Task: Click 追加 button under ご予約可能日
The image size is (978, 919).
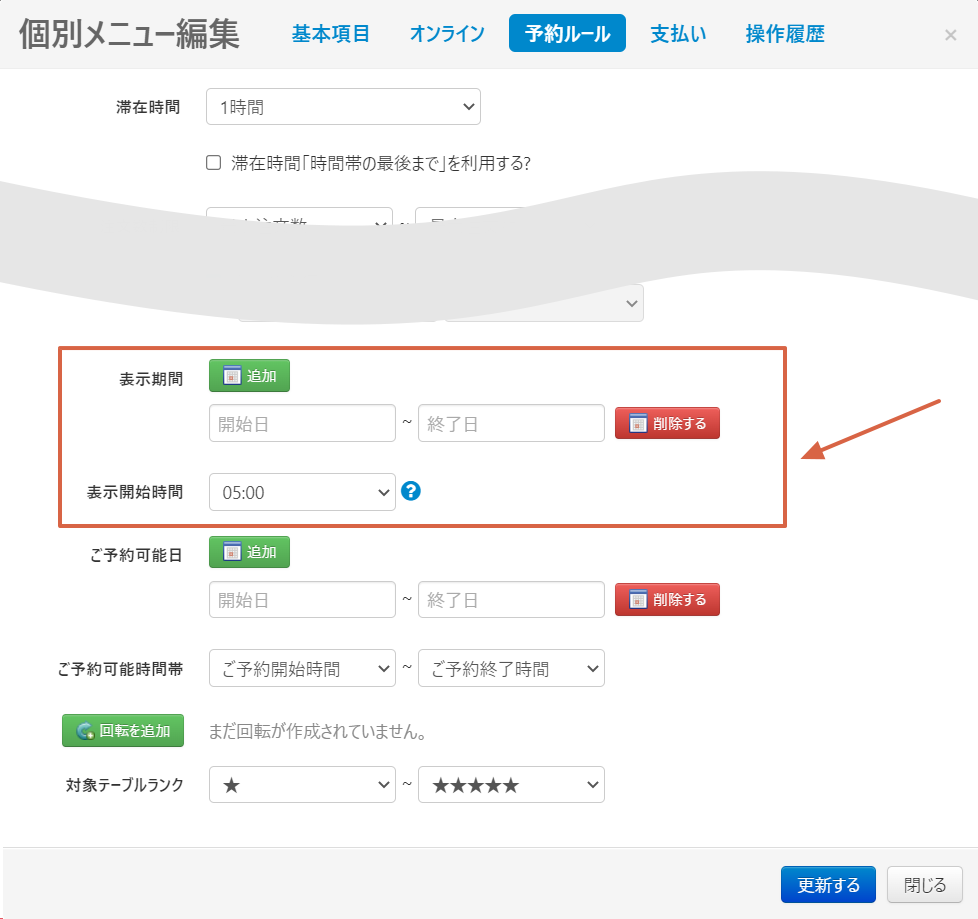Action: (249, 552)
